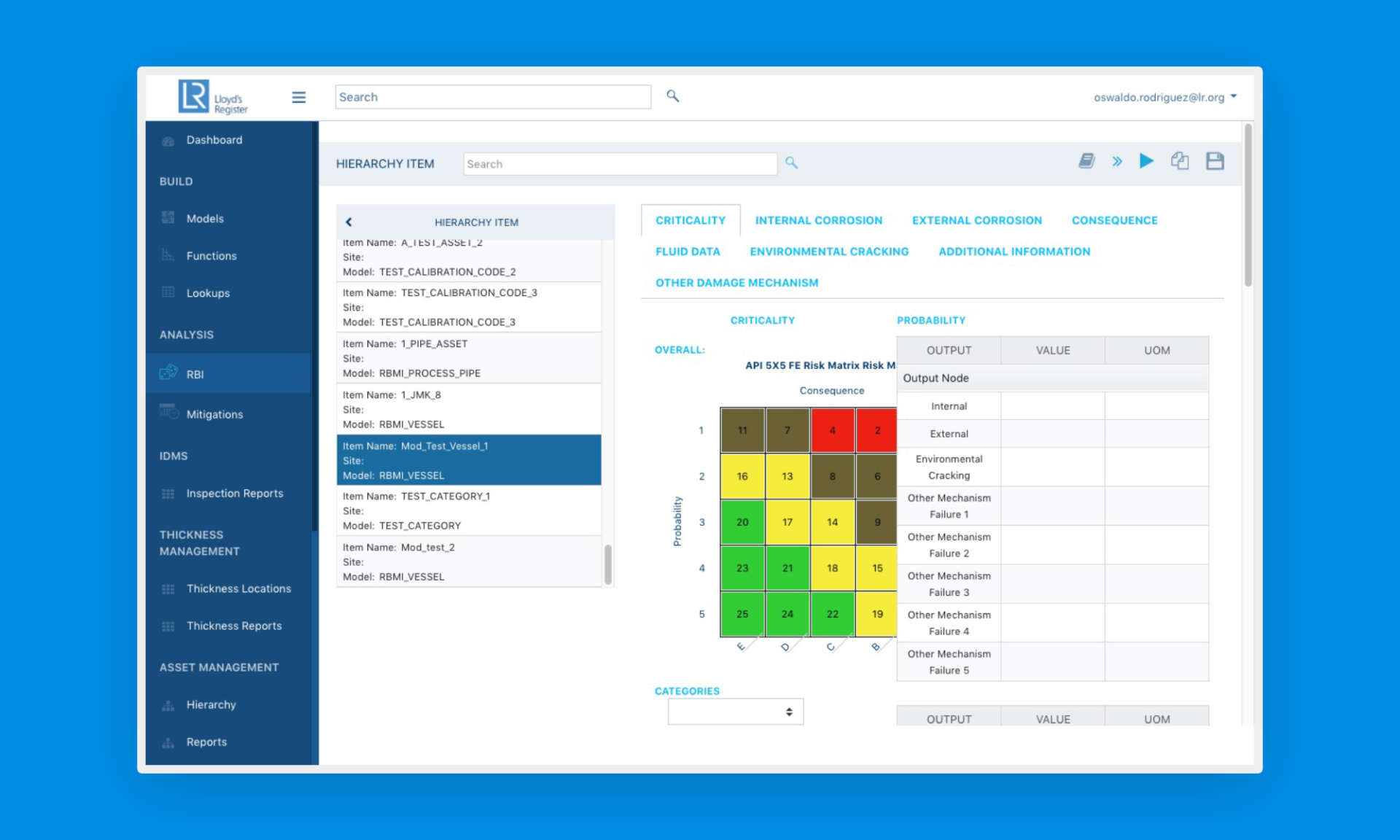Open the book/library icon in toolbar
The height and width of the screenshot is (840, 1400).
click(1086, 161)
